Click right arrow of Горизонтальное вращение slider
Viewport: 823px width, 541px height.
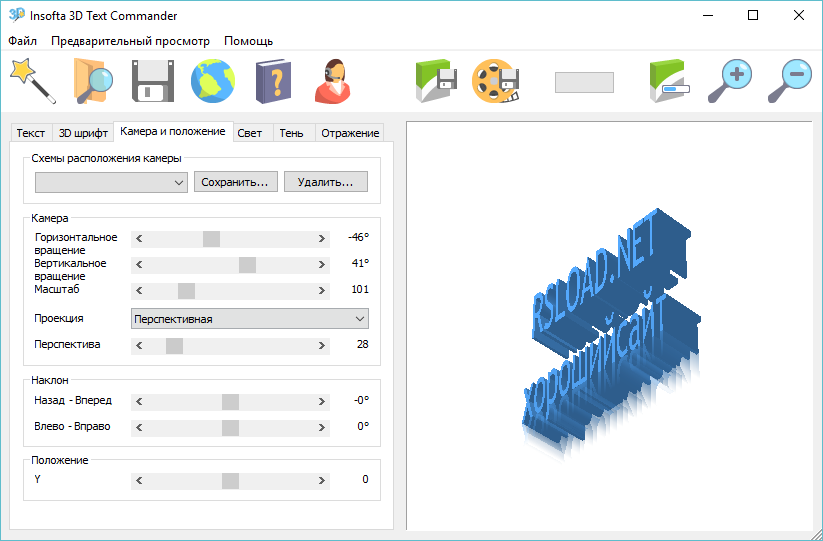(322, 239)
